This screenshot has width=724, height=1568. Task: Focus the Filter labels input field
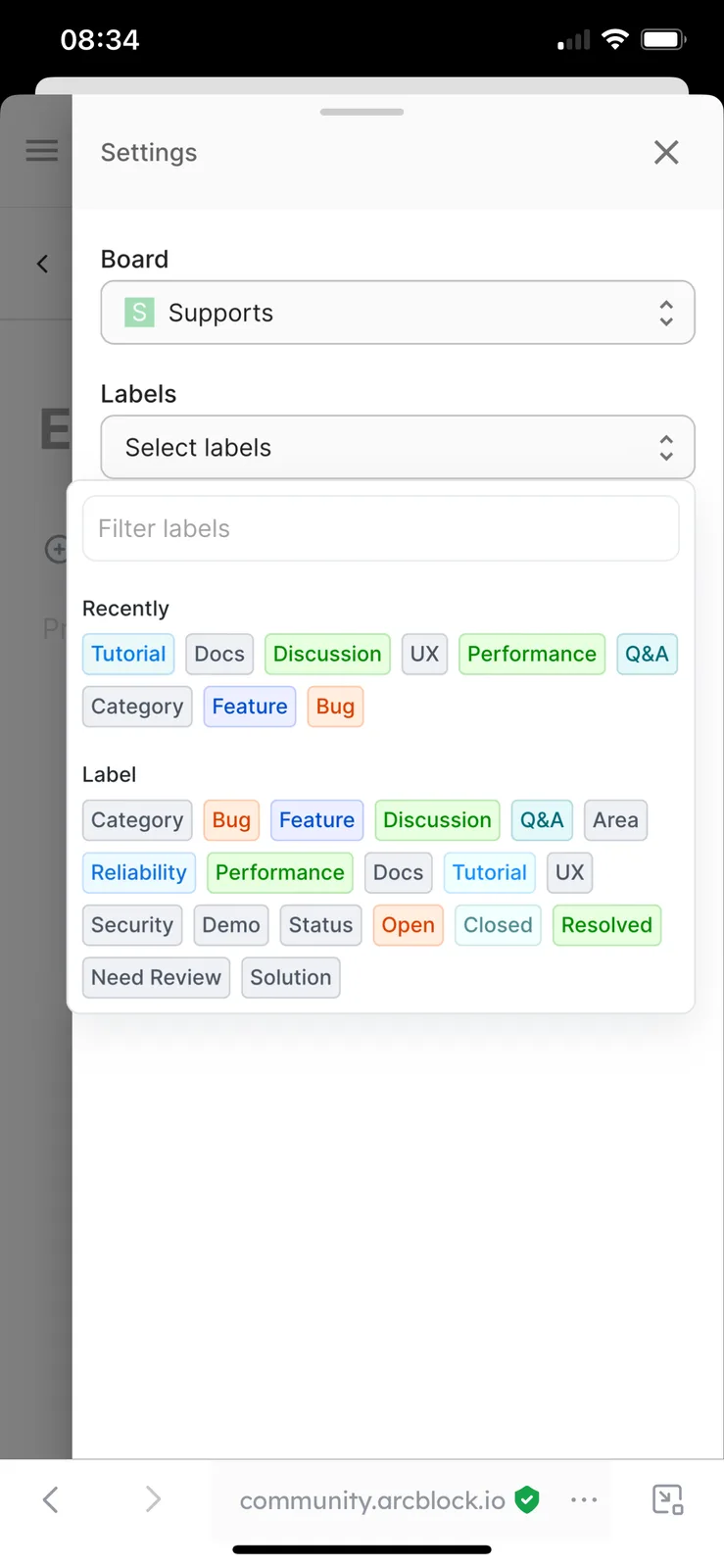[x=381, y=528]
